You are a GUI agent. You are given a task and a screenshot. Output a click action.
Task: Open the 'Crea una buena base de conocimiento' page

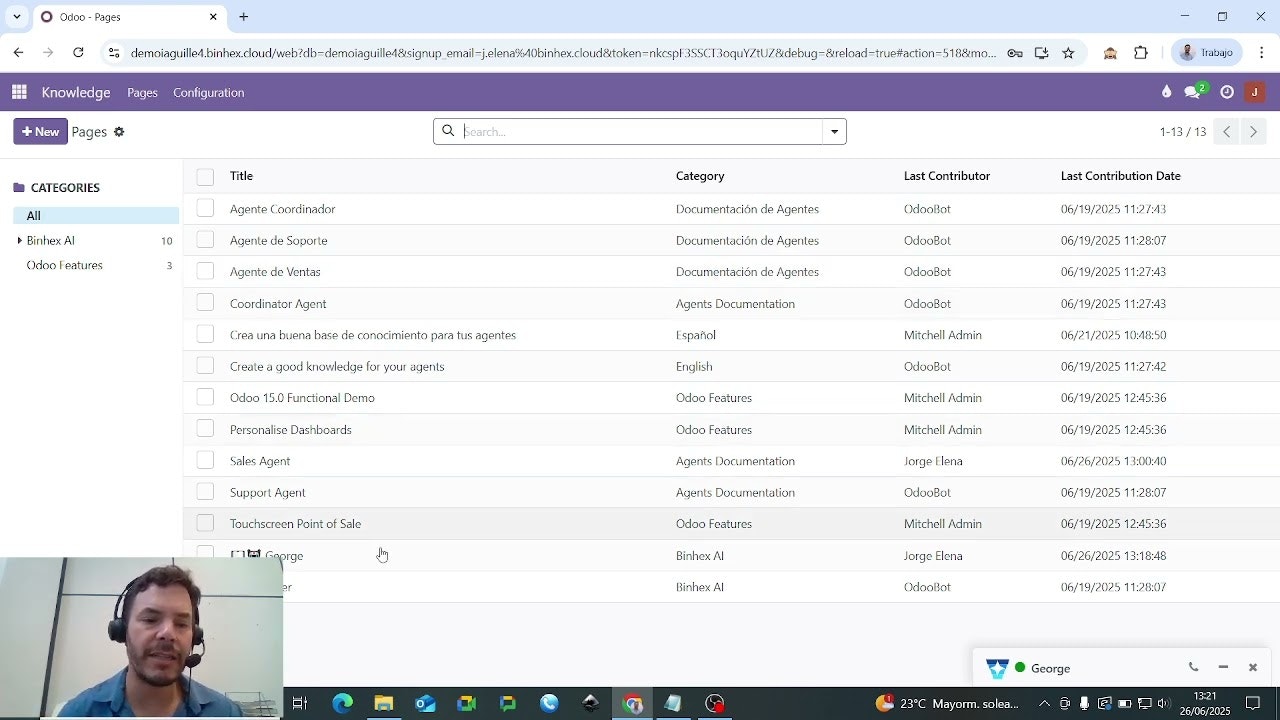[x=373, y=335]
